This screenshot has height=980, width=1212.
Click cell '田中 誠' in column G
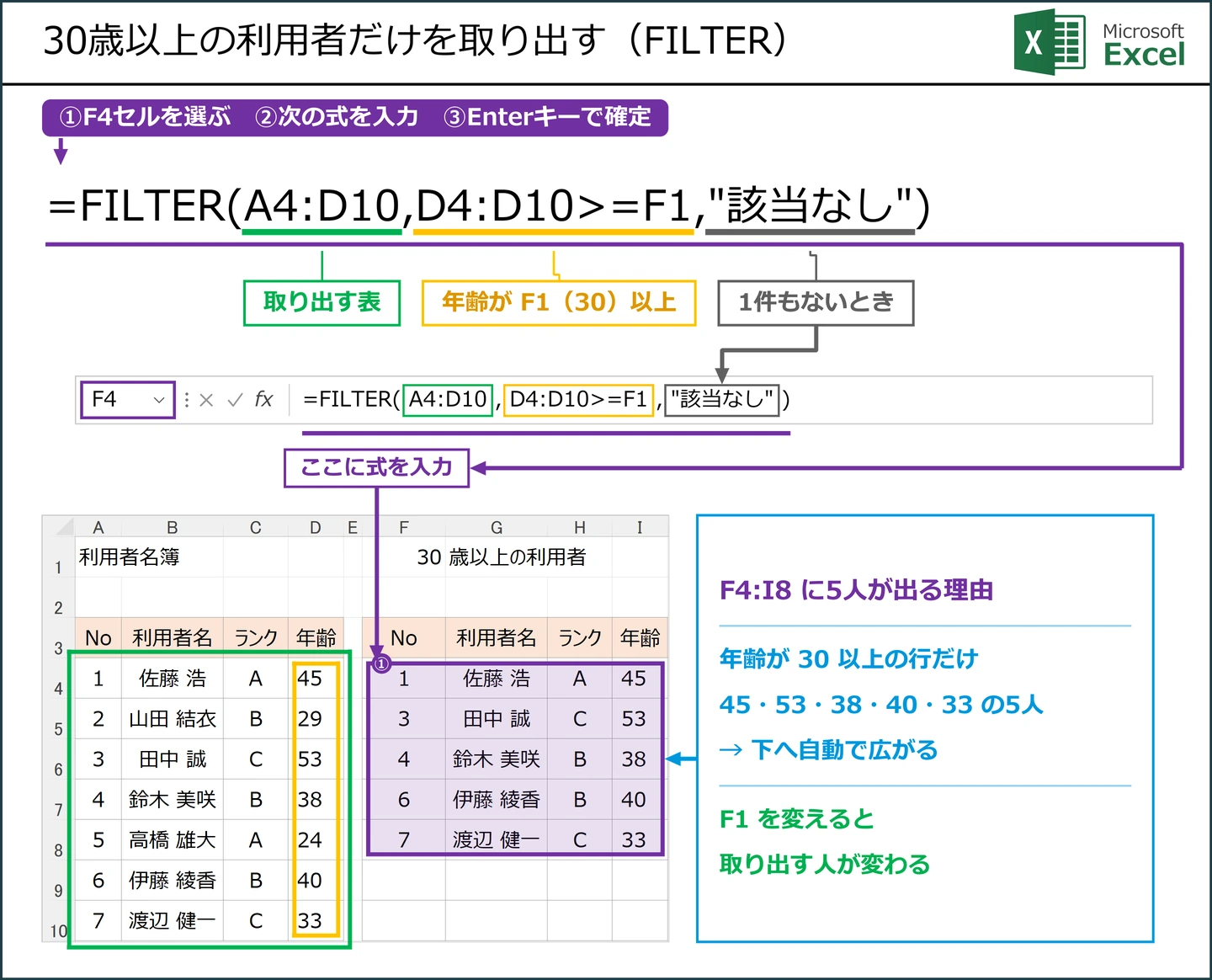click(497, 719)
